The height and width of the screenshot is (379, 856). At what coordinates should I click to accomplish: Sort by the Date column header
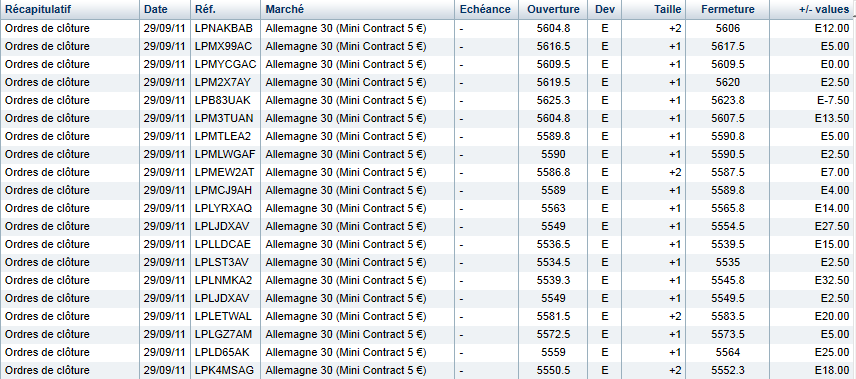(165, 9)
